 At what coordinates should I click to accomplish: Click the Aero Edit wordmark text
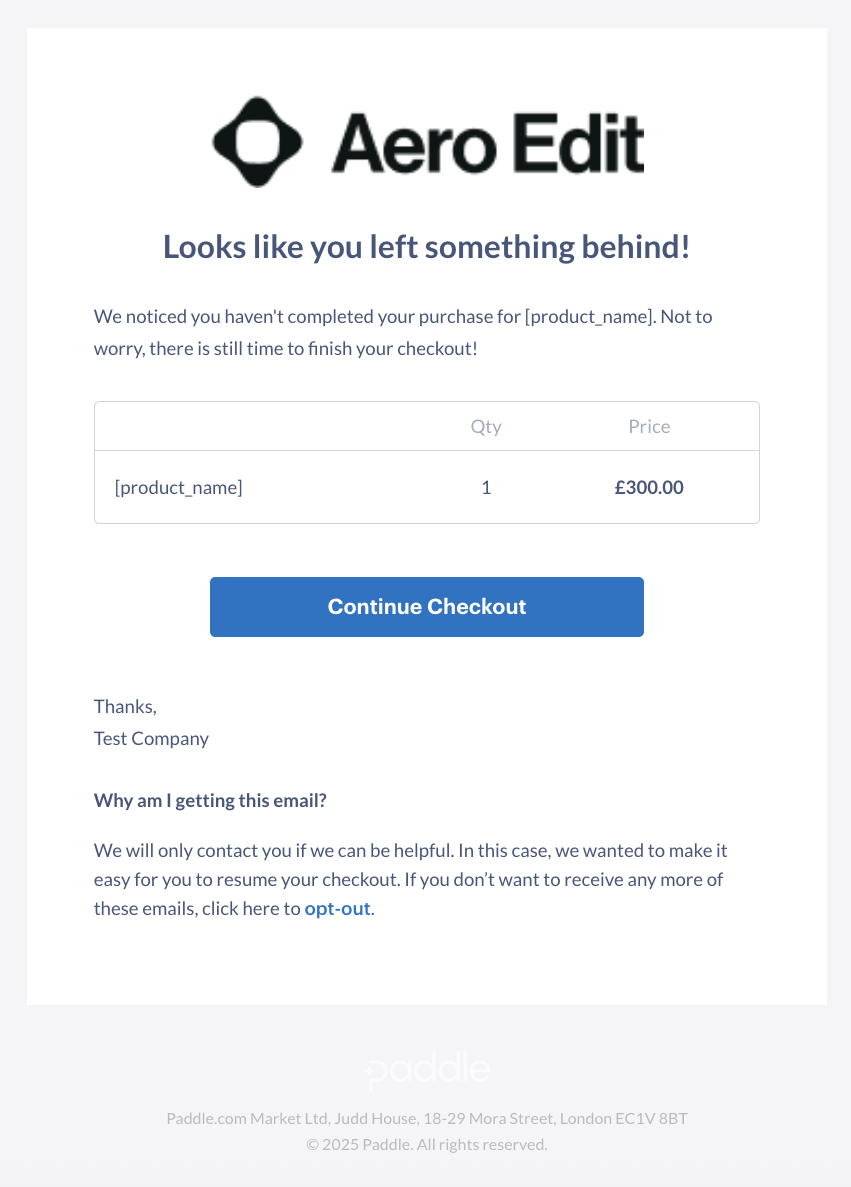(488, 143)
